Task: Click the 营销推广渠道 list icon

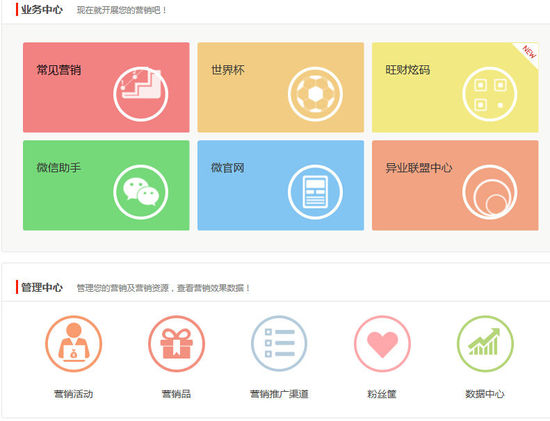Action: pyautogui.click(x=279, y=344)
